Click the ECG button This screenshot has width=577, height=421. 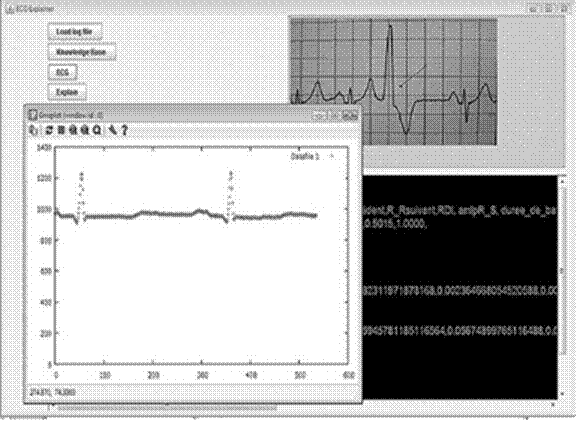(63, 72)
